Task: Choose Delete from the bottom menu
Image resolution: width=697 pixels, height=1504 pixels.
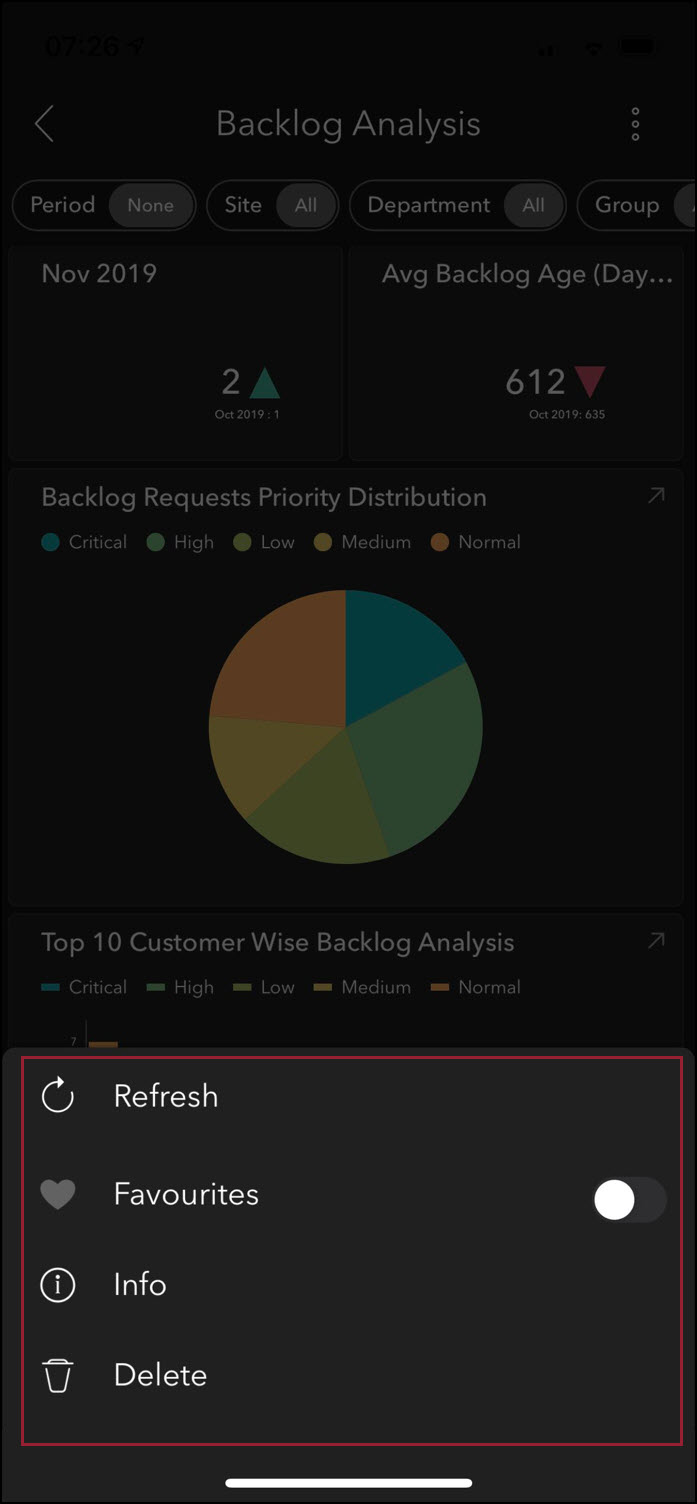Action: pos(352,1376)
